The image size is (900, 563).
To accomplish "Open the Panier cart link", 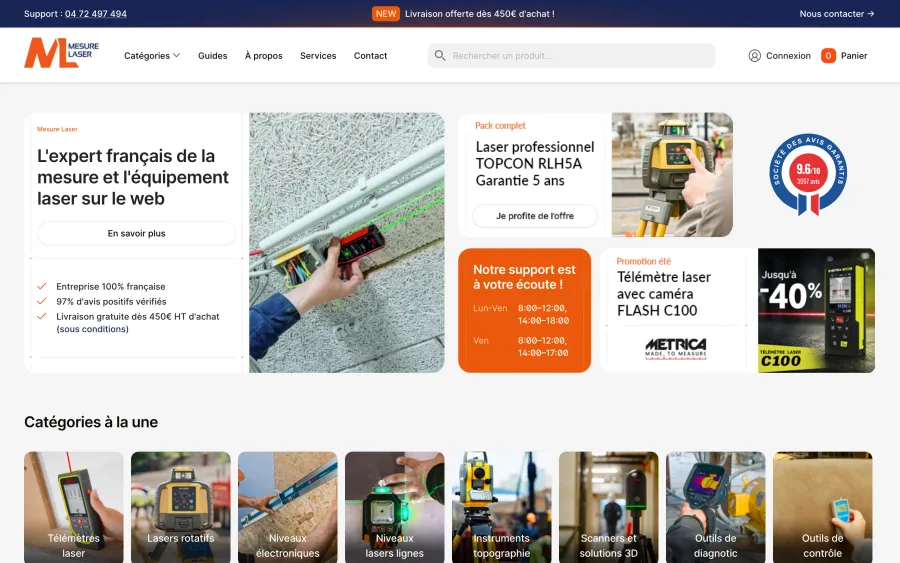I will click(x=854, y=56).
